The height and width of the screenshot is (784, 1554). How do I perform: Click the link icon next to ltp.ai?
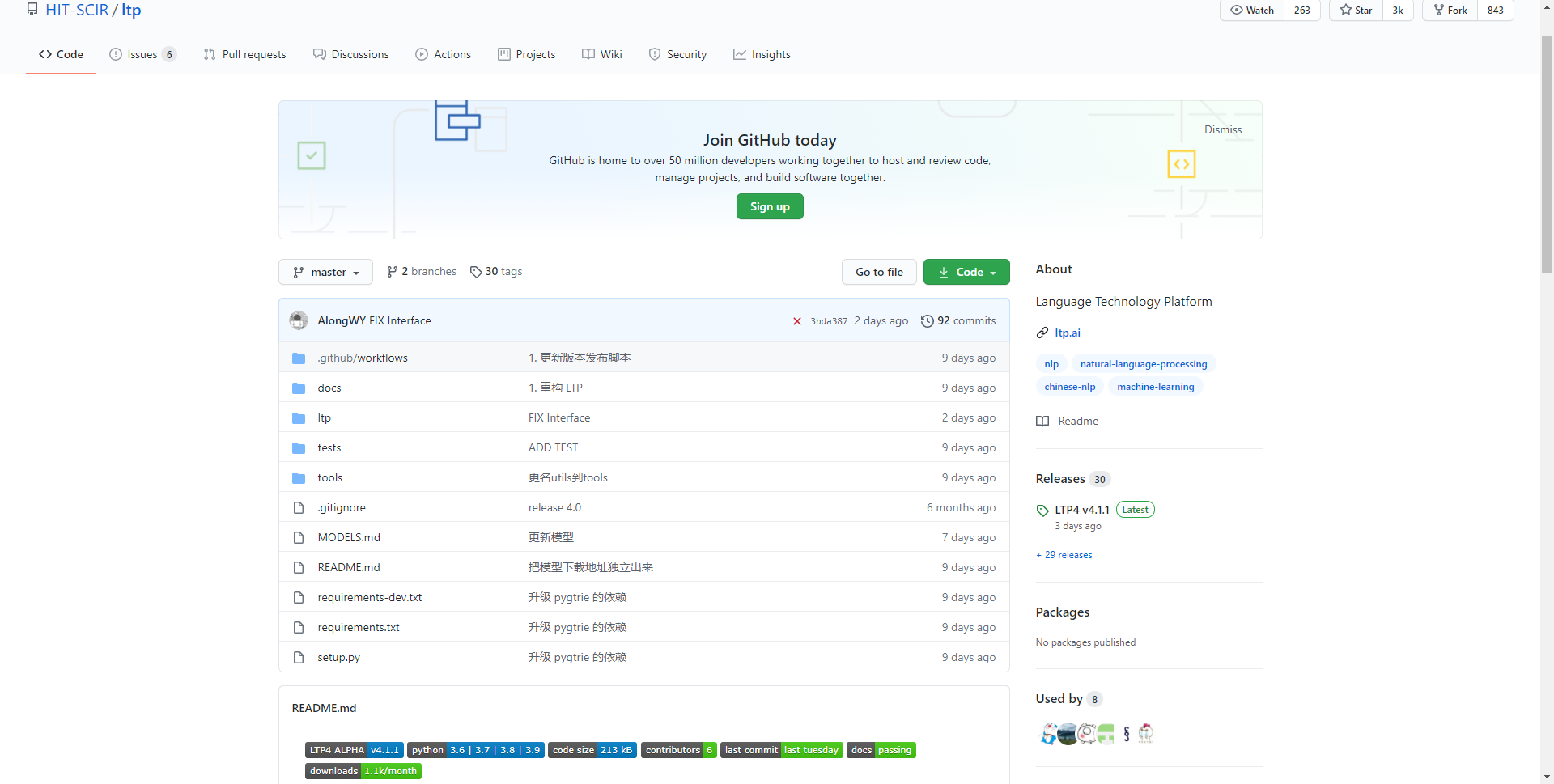point(1042,333)
